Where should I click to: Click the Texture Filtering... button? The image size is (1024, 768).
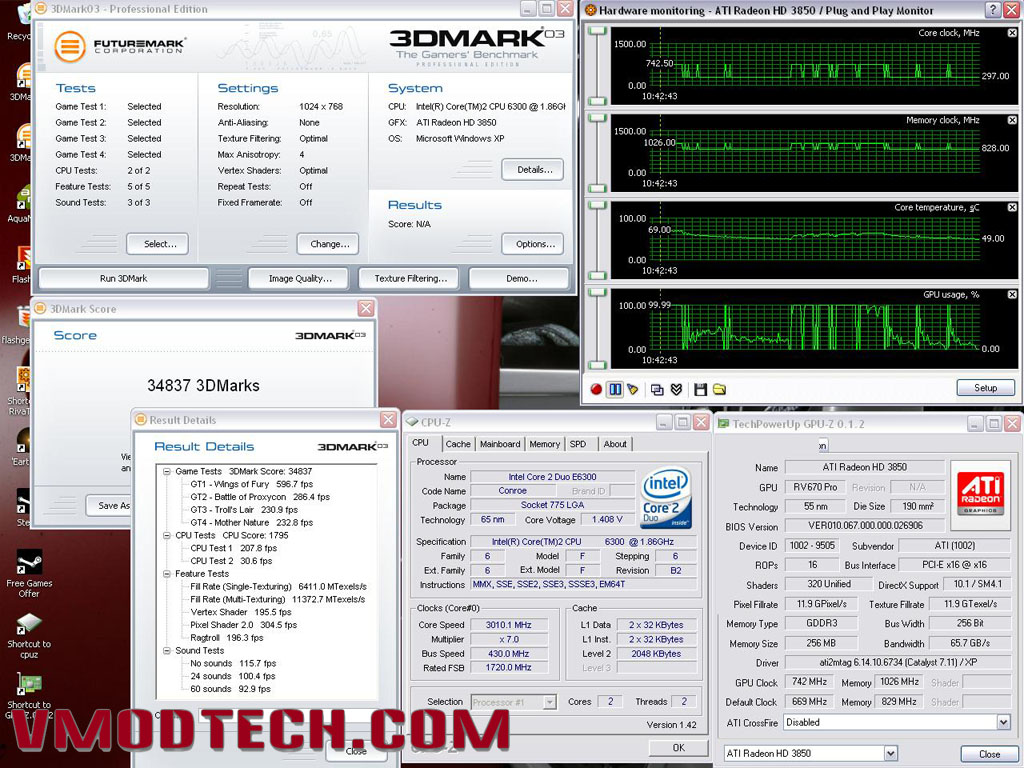409,278
